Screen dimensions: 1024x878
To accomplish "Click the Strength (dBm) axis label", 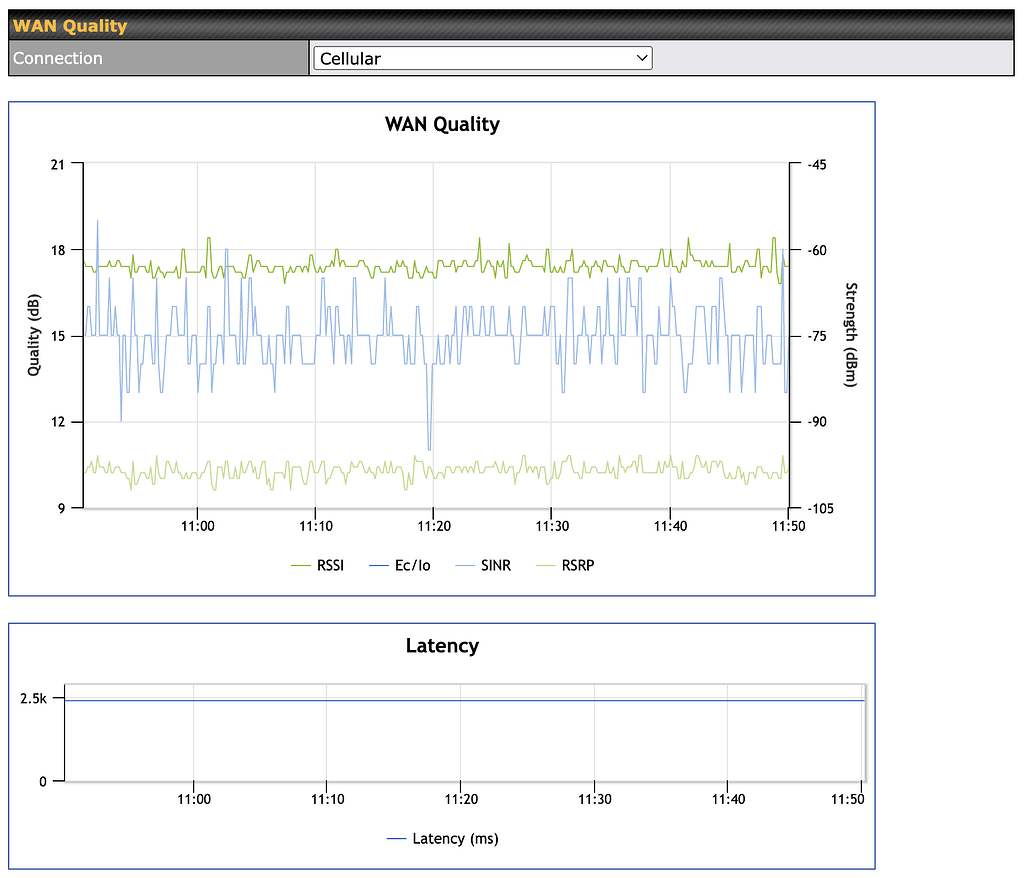I will coord(851,336).
